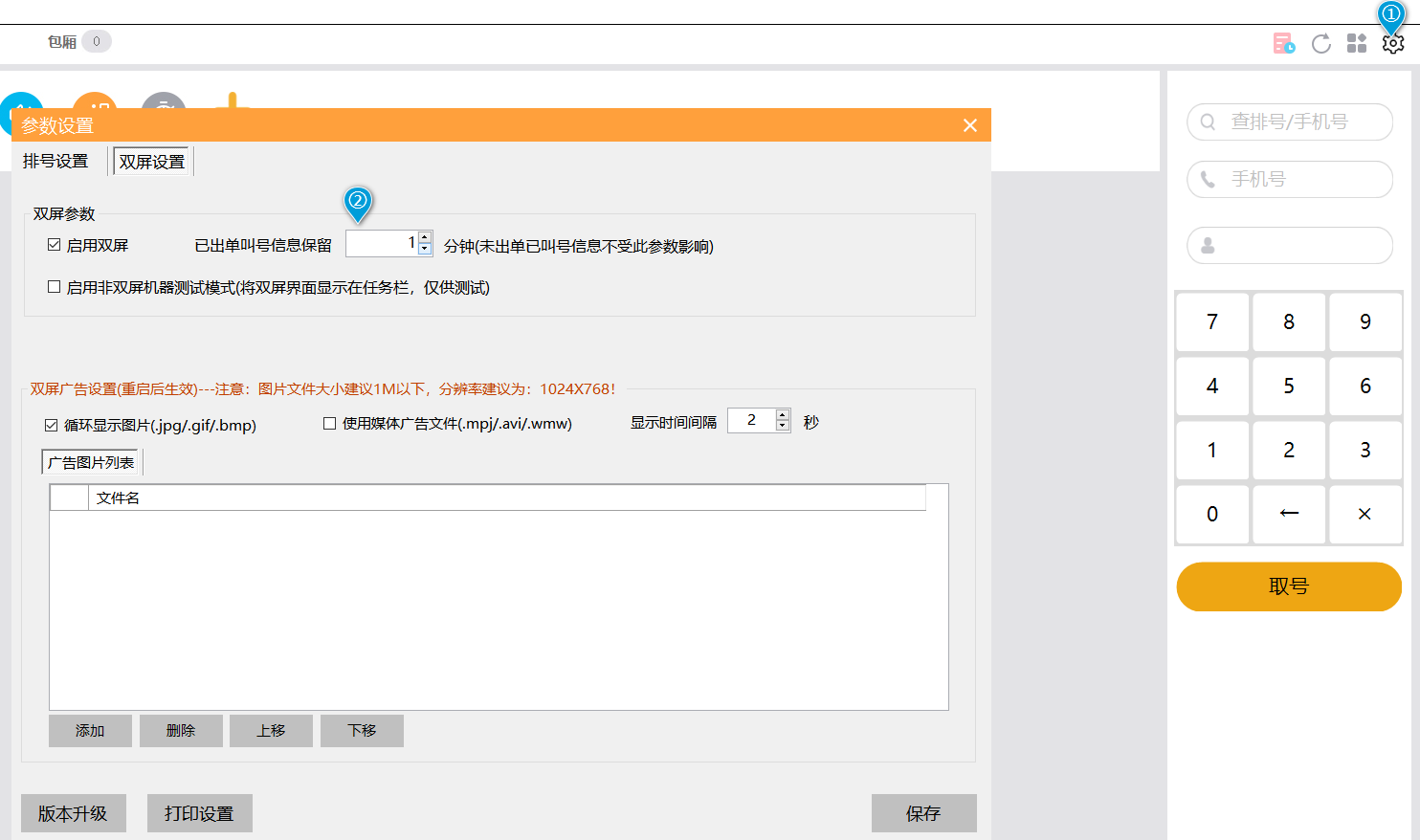Select the 广告图片列表 tab
This screenshot has width=1420, height=840.
(91, 462)
